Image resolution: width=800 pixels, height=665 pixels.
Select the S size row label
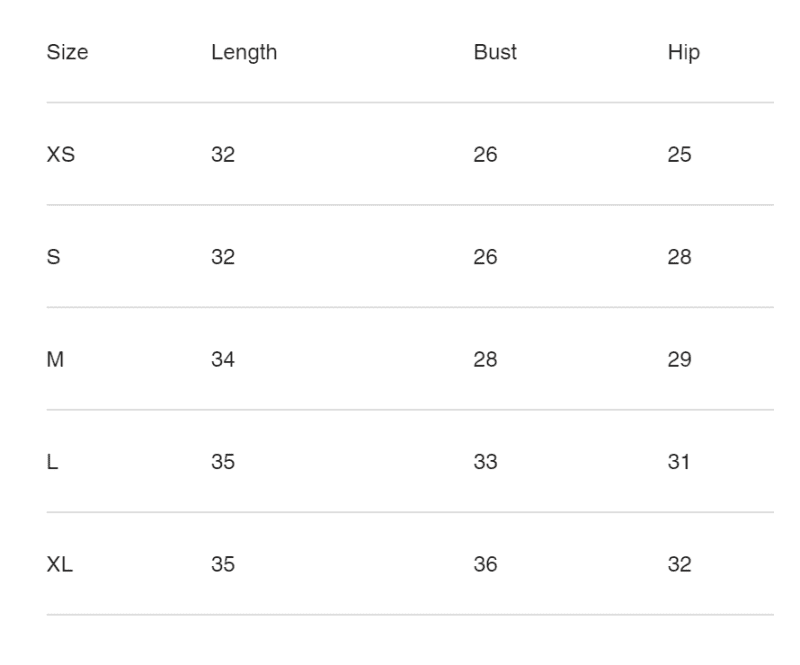tap(54, 257)
